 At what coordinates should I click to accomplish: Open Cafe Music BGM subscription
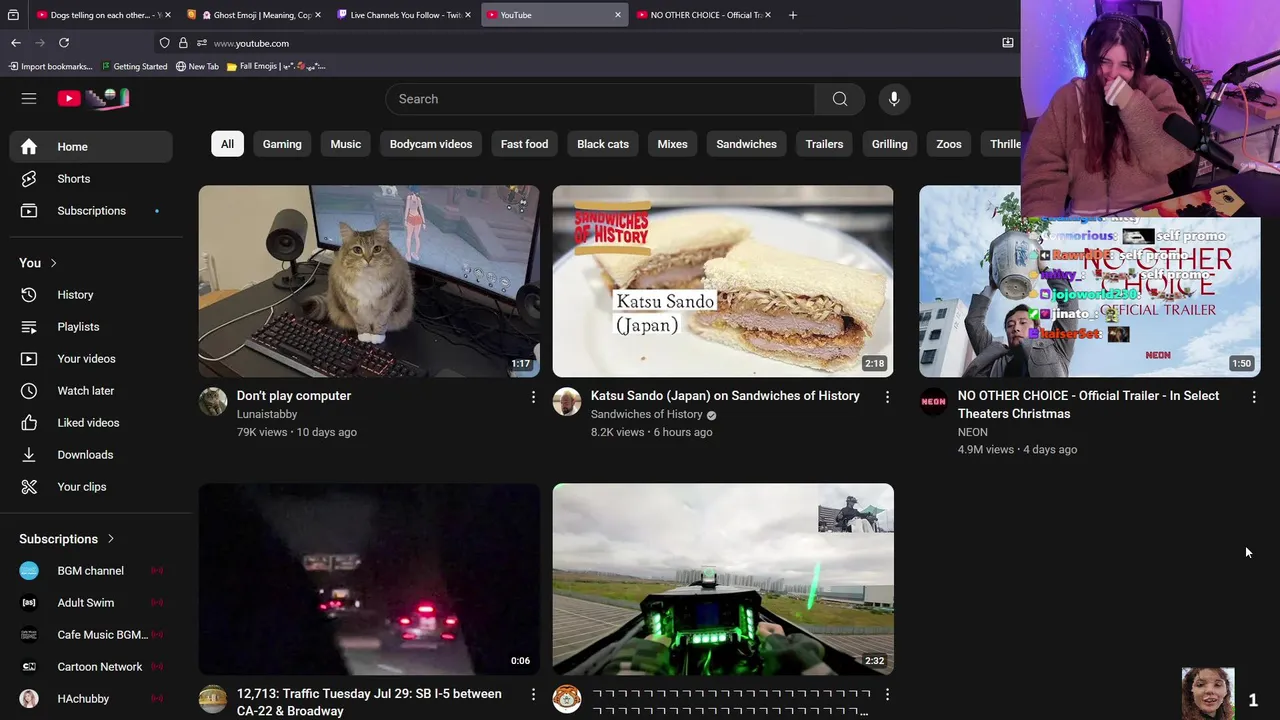click(91, 635)
